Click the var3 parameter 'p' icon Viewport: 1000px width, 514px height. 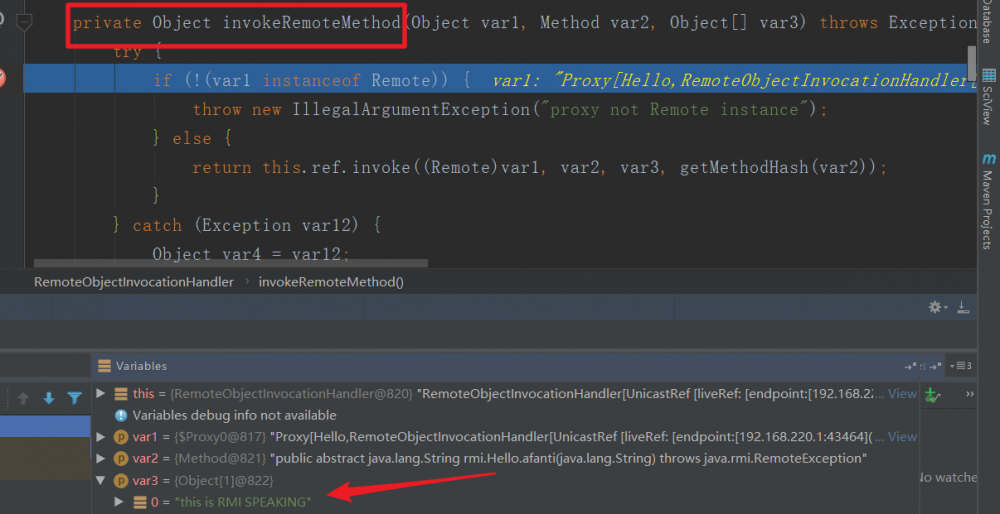point(121,481)
